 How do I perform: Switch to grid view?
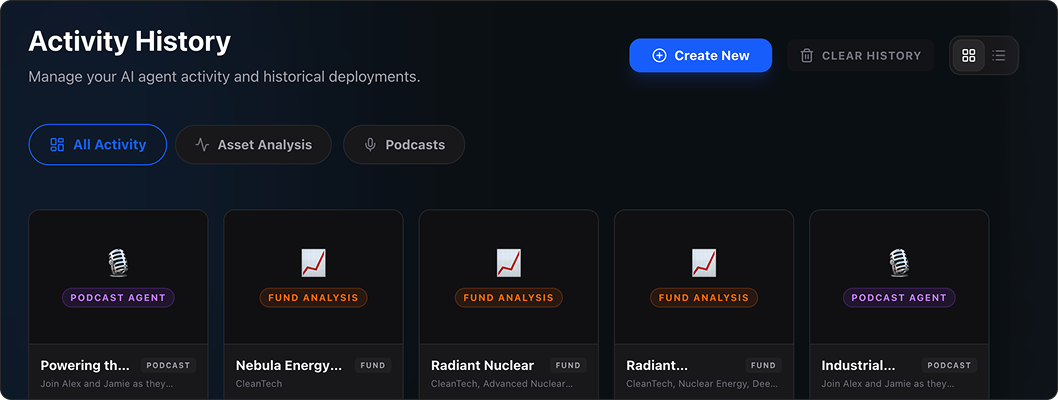(x=968, y=55)
